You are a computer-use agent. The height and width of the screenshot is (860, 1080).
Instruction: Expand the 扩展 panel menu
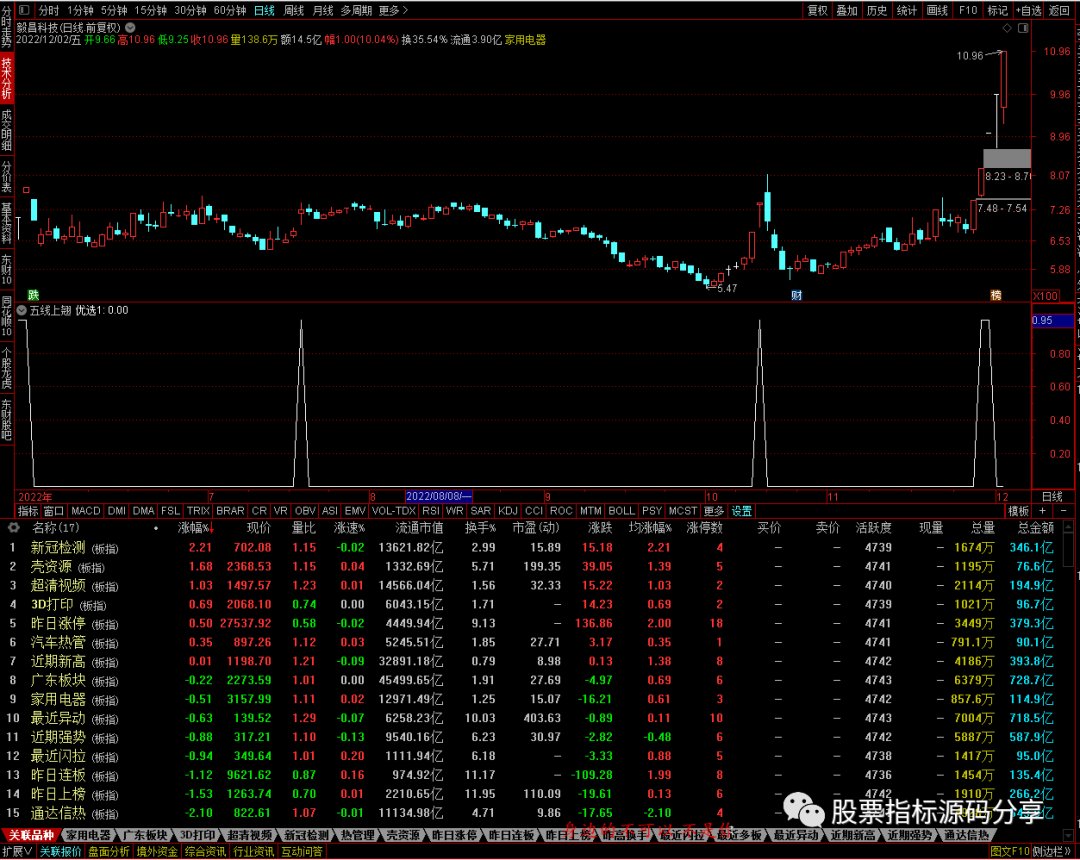pos(17,852)
